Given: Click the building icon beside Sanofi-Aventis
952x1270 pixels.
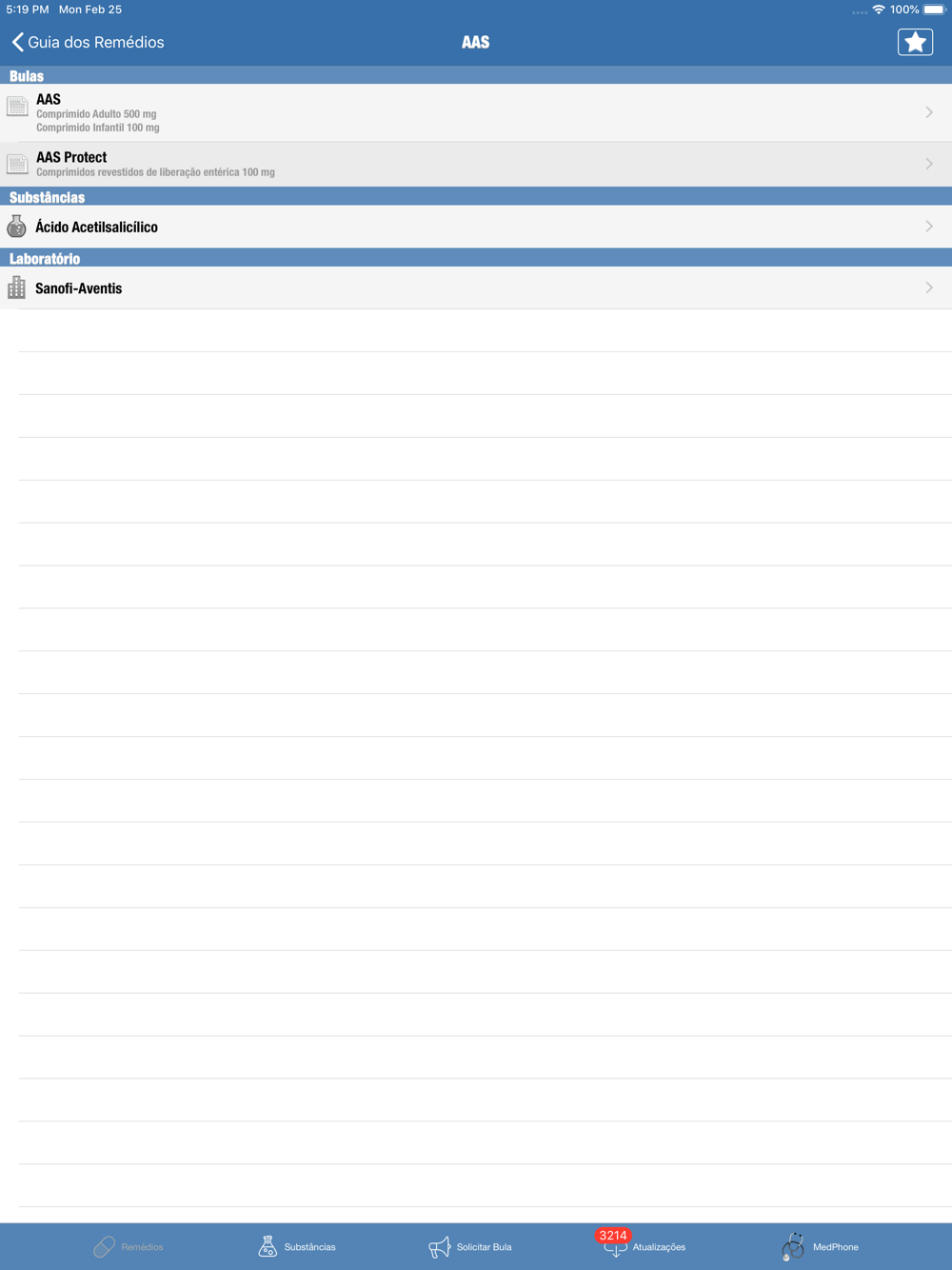Looking at the screenshot, I should coord(16,288).
